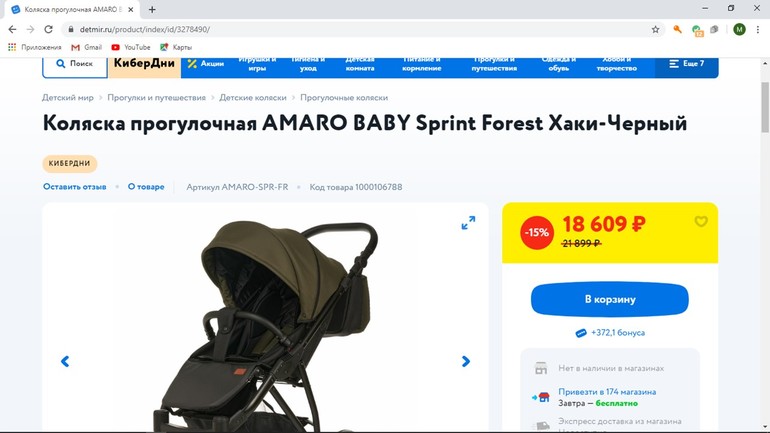This screenshot has width=770, height=433.
Task: Open 'Привезти в 174 магазина' link
Action: coord(607,392)
